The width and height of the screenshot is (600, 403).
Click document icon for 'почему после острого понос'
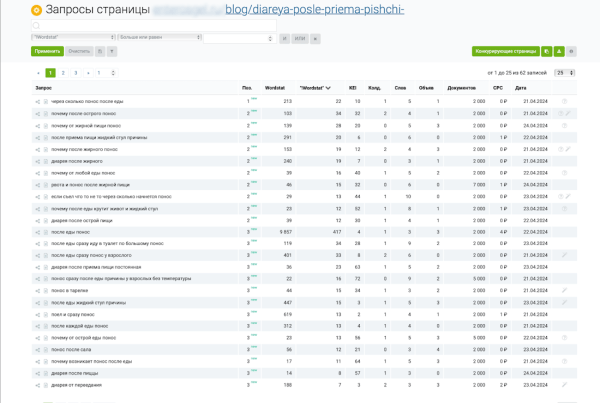click(x=45, y=114)
